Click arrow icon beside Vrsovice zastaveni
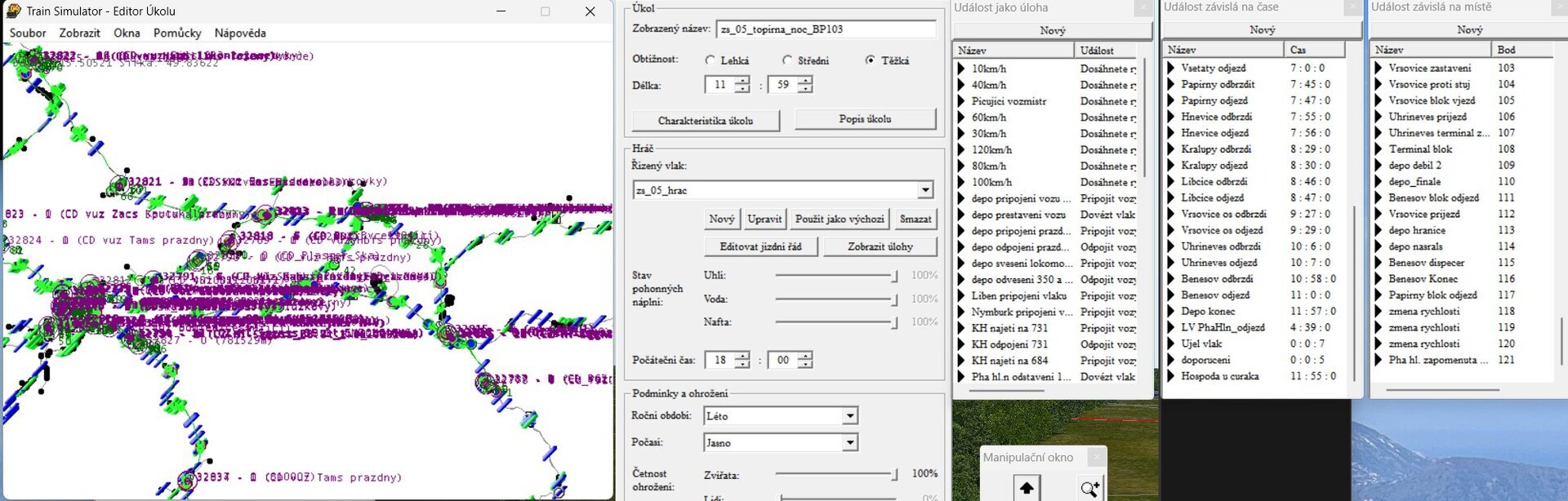 tap(1379, 68)
